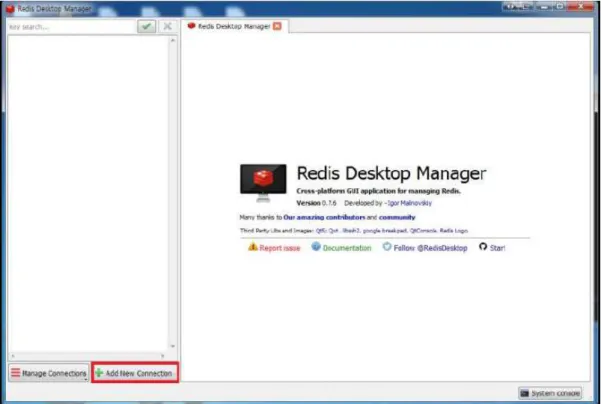Viewport: 601px width, 404px height.
Task: Click the red Manage Connections list icon
Action: click(15, 373)
